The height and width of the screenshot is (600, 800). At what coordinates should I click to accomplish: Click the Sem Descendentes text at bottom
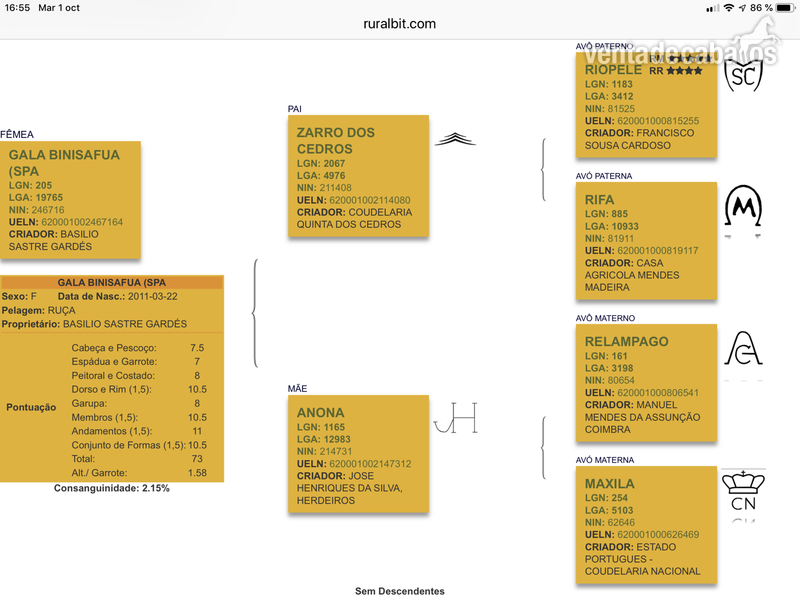tap(399, 591)
